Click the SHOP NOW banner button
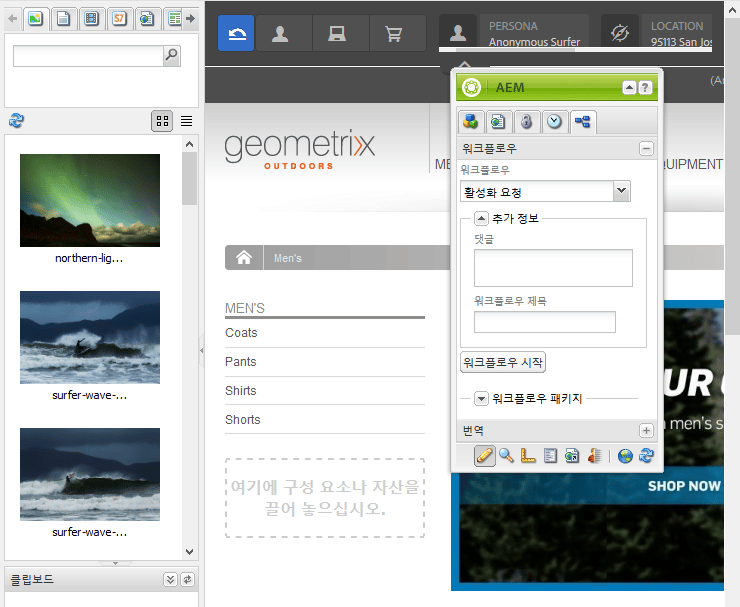740x607 pixels. tap(684, 486)
